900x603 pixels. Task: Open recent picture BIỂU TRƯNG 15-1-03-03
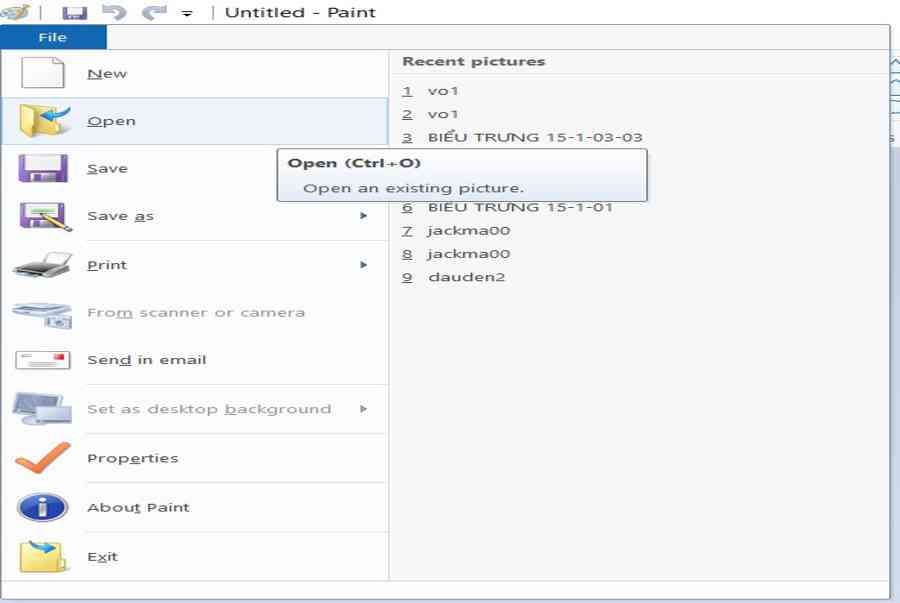point(534,137)
